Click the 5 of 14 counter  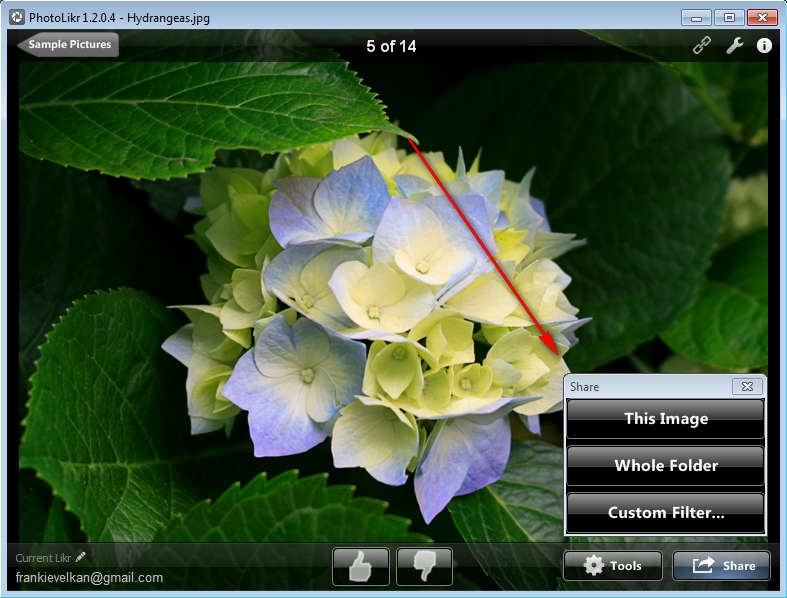click(391, 46)
